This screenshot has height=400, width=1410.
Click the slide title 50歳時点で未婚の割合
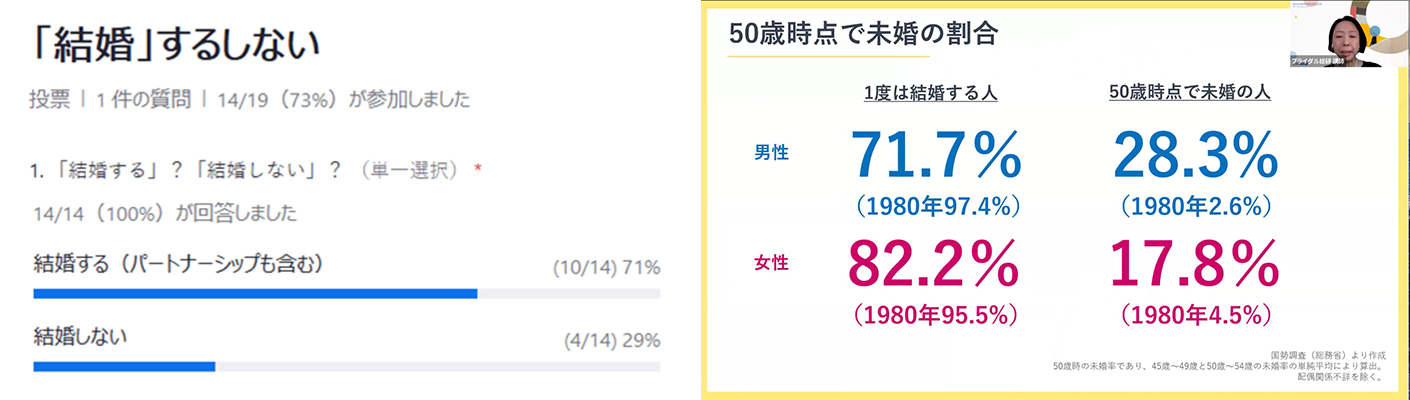(863, 33)
